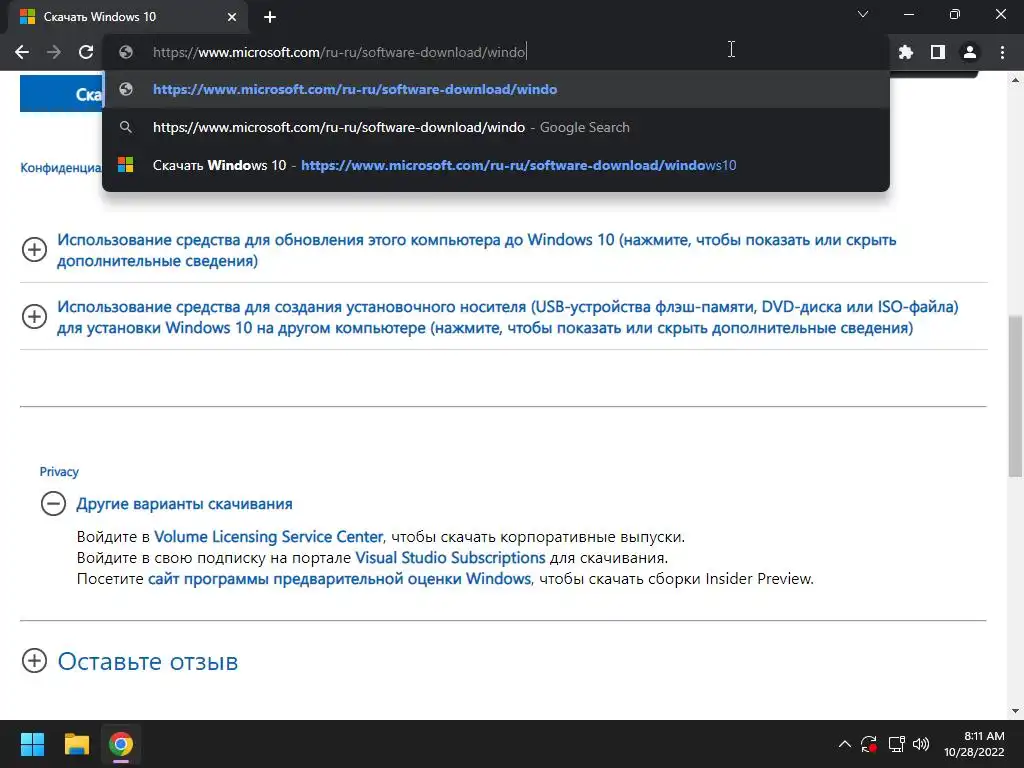The image size is (1024, 768).
Task: Open the сайт программы предварительной оценки Windows link
Action: coord(340,579)
